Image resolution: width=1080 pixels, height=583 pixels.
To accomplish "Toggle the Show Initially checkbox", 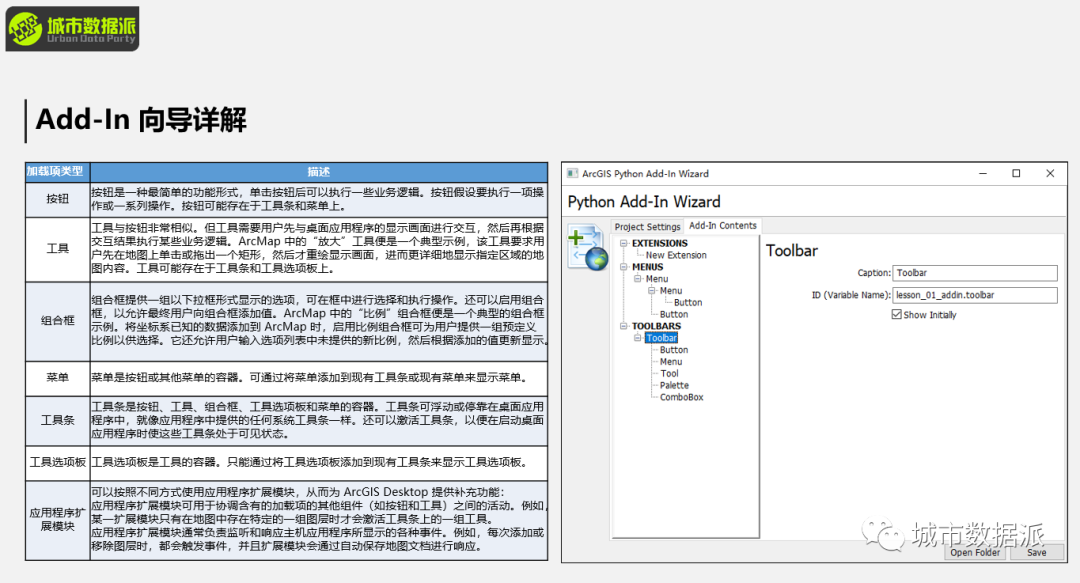I will click(896, 314).
